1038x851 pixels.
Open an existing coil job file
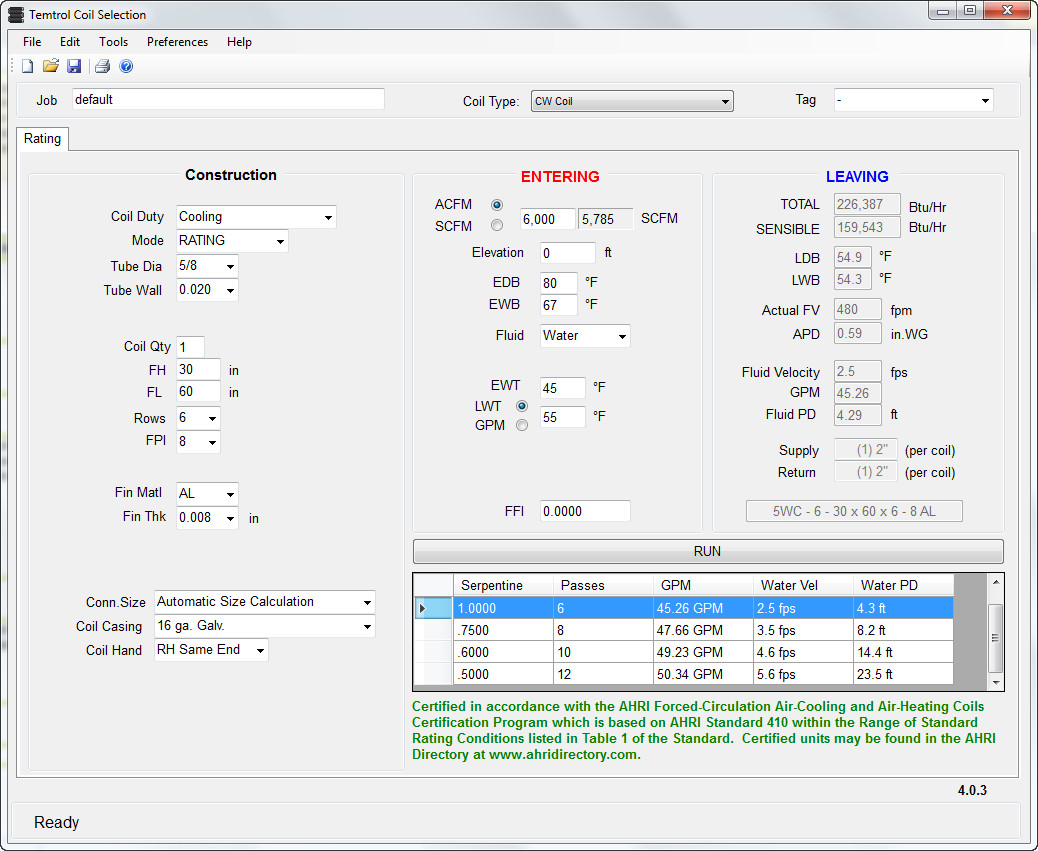click(50, 65)
